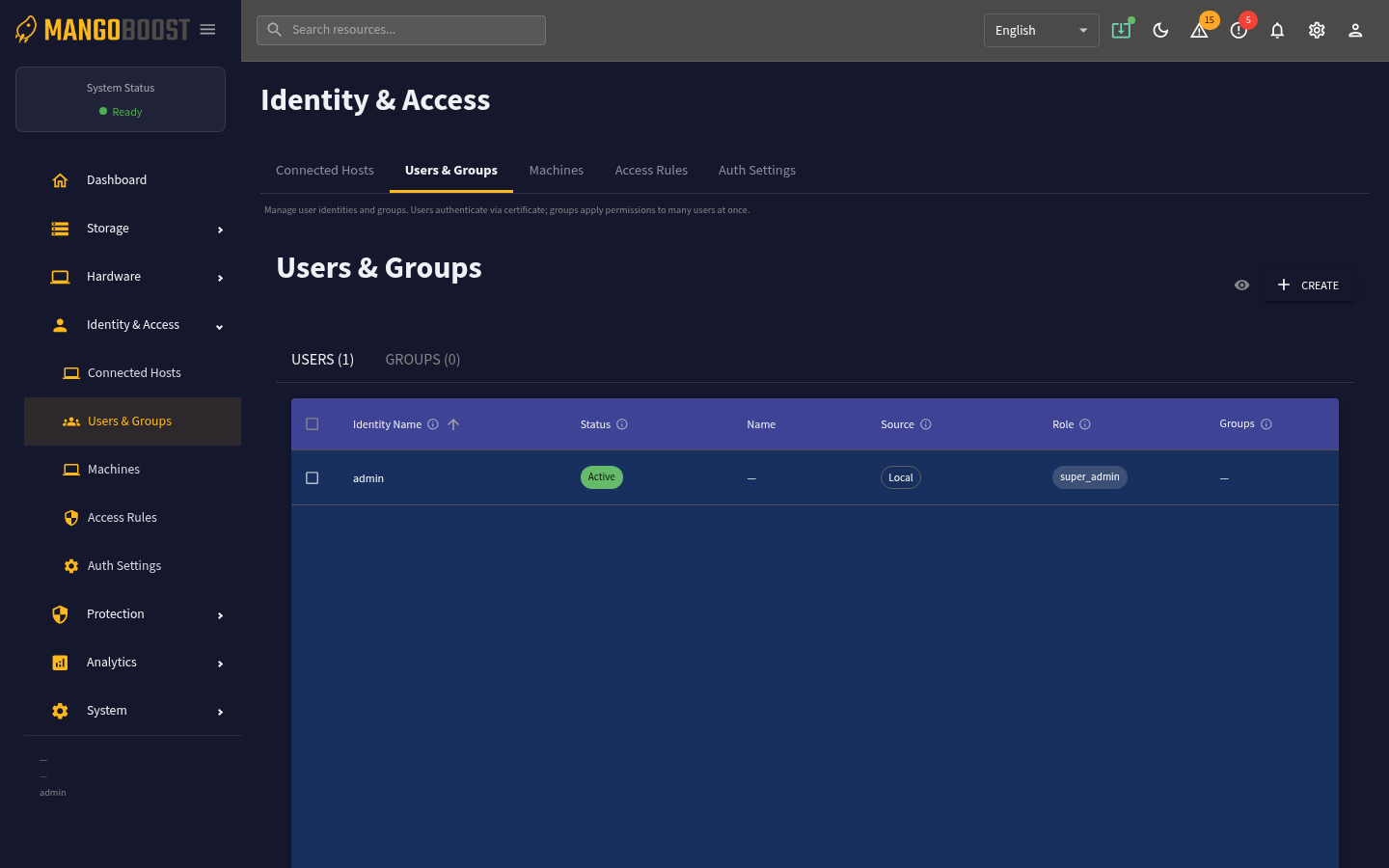Click the Hardware laptop icon
The width and height of the screenshot is (1389, 868).
point(60,277)
